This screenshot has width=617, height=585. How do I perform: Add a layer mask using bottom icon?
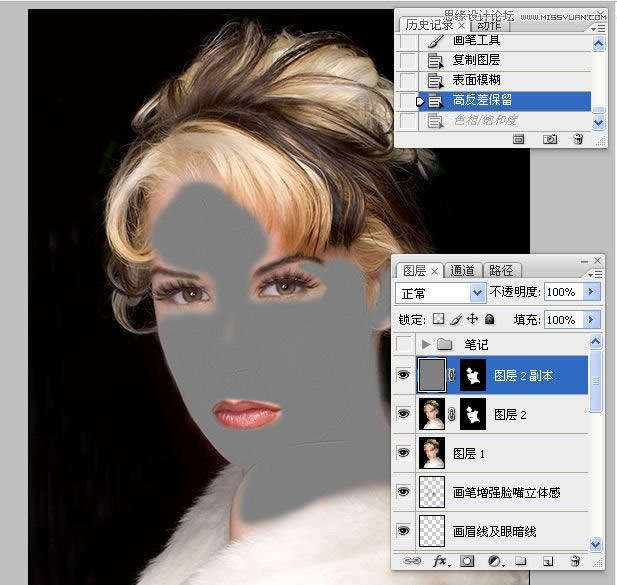click(x=466, y=563)
